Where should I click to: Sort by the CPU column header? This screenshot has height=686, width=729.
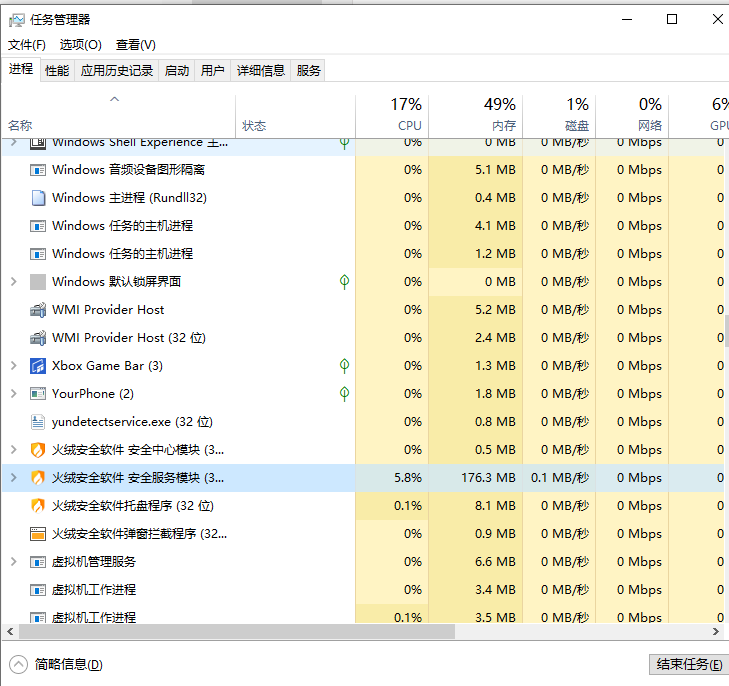(x=392, y=116)
